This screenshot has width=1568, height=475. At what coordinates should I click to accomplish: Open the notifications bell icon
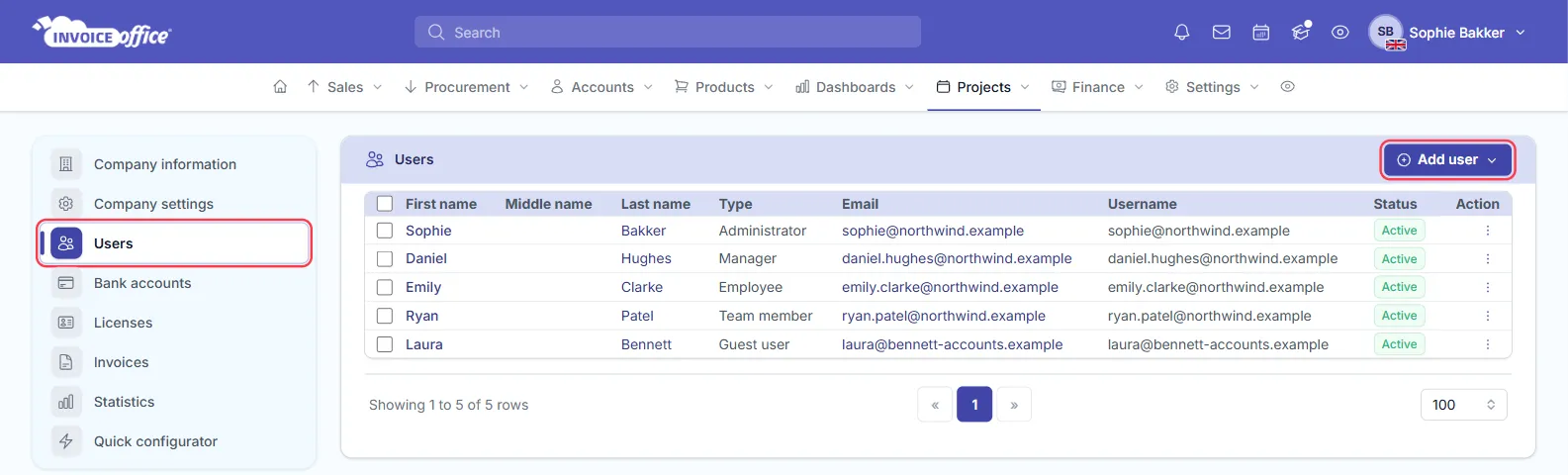pos(1181,33)
